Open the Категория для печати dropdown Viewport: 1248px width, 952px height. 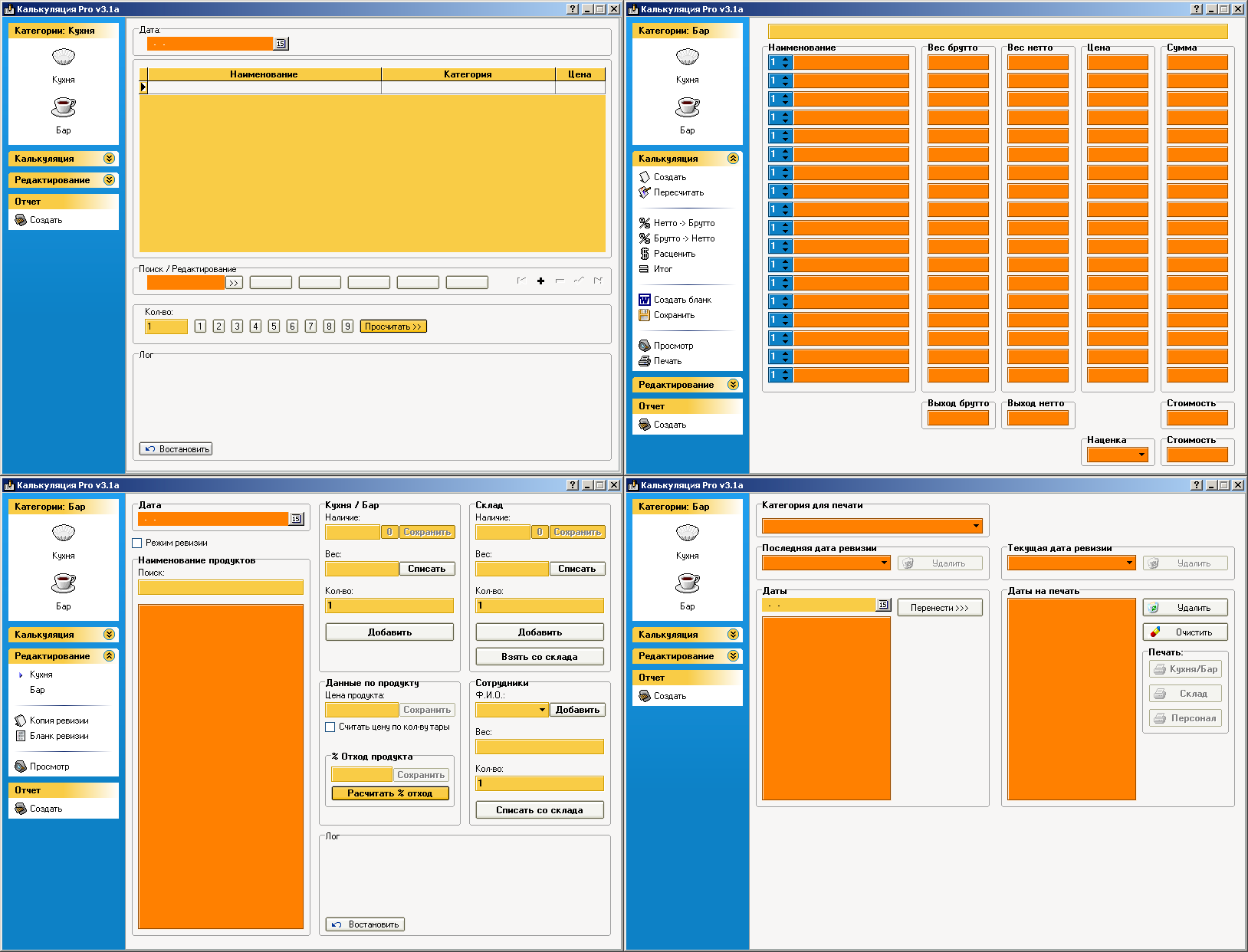pyautogui.click(x=976, y=526)
